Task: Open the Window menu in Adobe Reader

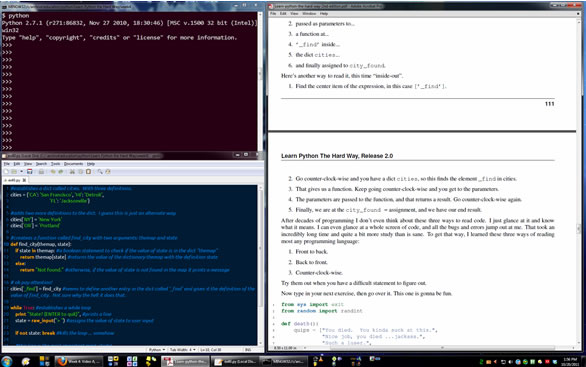Action: click(x=309, y=13)
